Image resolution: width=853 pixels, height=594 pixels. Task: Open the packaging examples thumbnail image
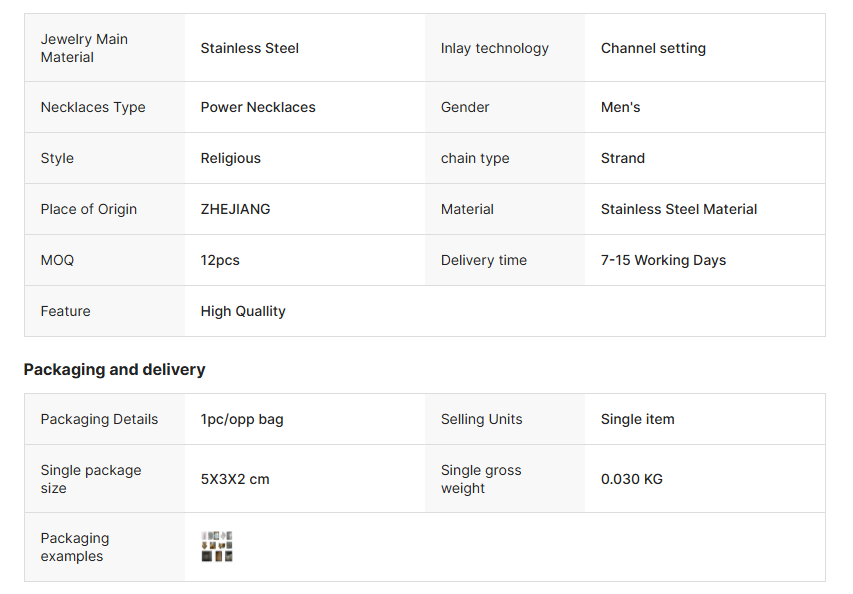[217, 547]
